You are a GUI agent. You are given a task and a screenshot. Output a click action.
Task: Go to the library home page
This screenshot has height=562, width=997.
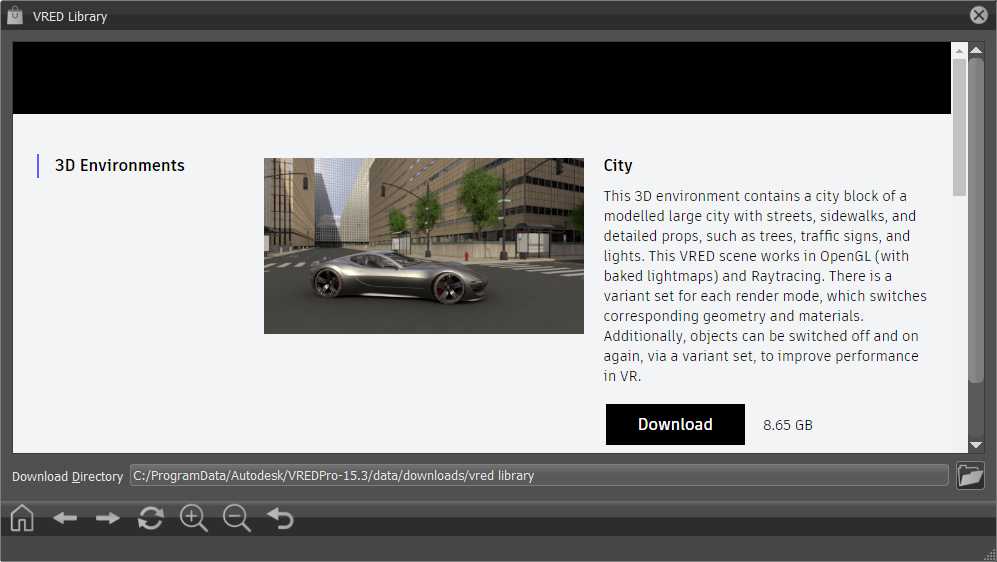click(x=22, y=518)
